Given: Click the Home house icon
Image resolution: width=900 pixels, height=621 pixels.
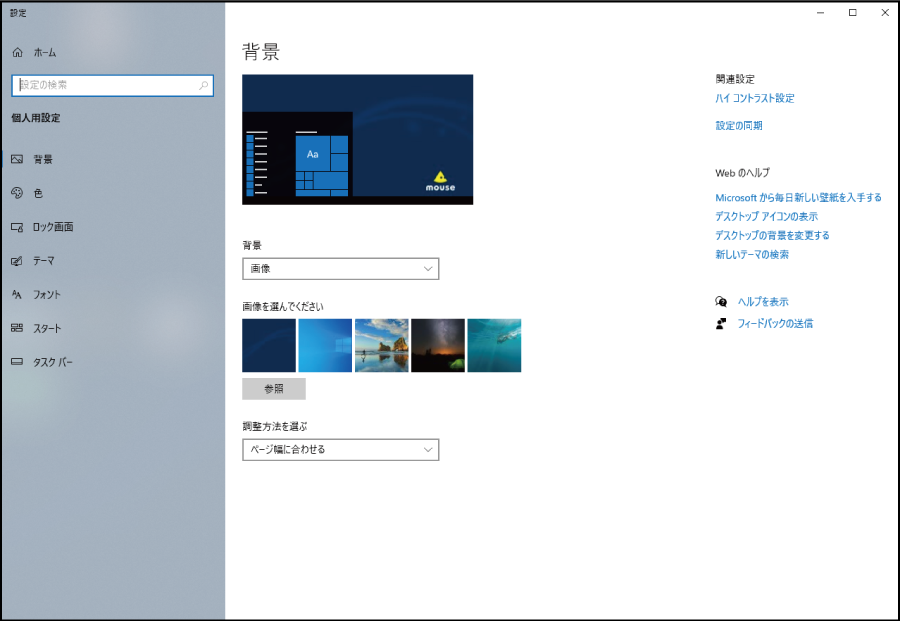Looking at the screenshot, I should (18, 52).
